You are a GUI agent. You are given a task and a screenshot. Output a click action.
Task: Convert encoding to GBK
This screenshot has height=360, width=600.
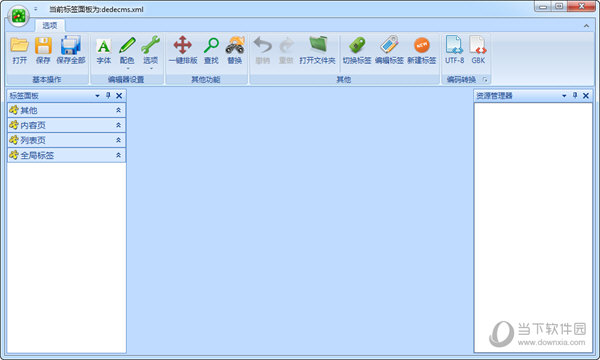[x=478, y=50]
